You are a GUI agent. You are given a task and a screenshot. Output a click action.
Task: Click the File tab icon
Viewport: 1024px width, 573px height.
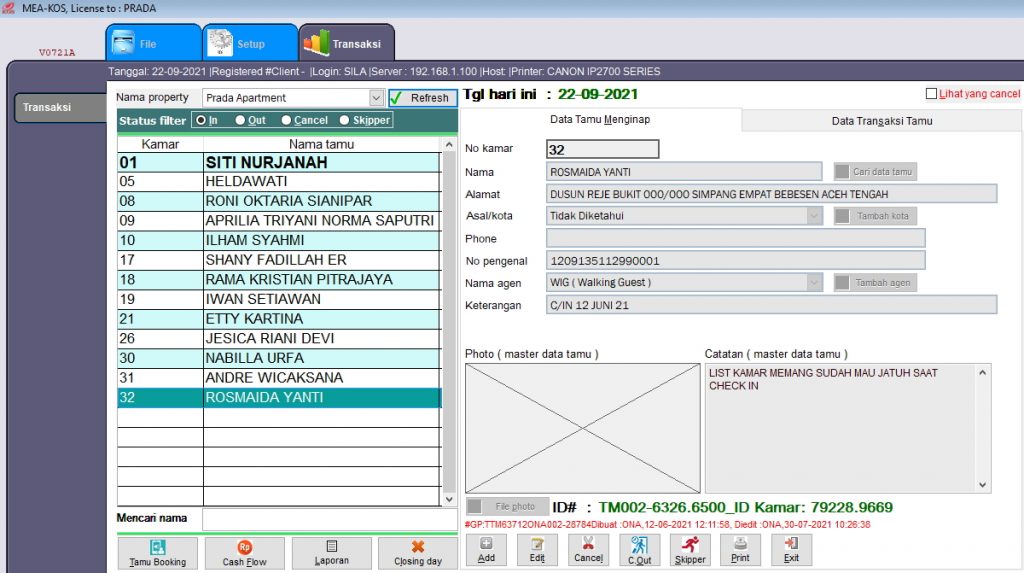click(x=123, y=43)
